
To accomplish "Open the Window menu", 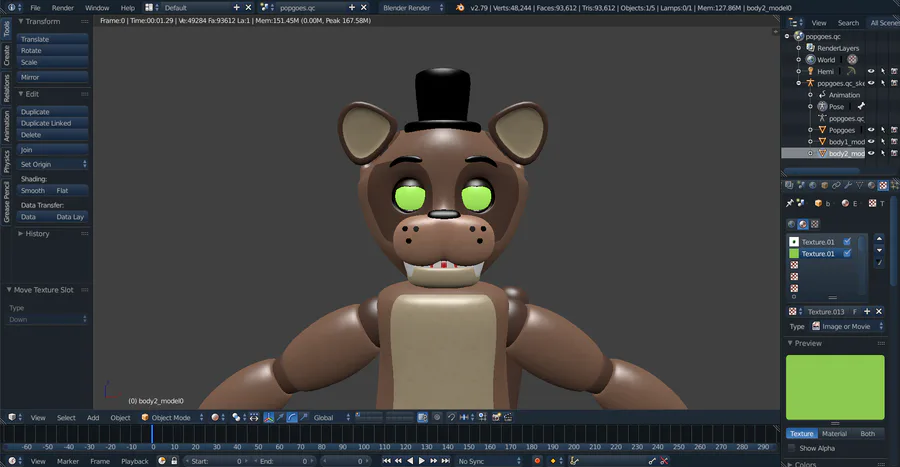I will point(97,8).
